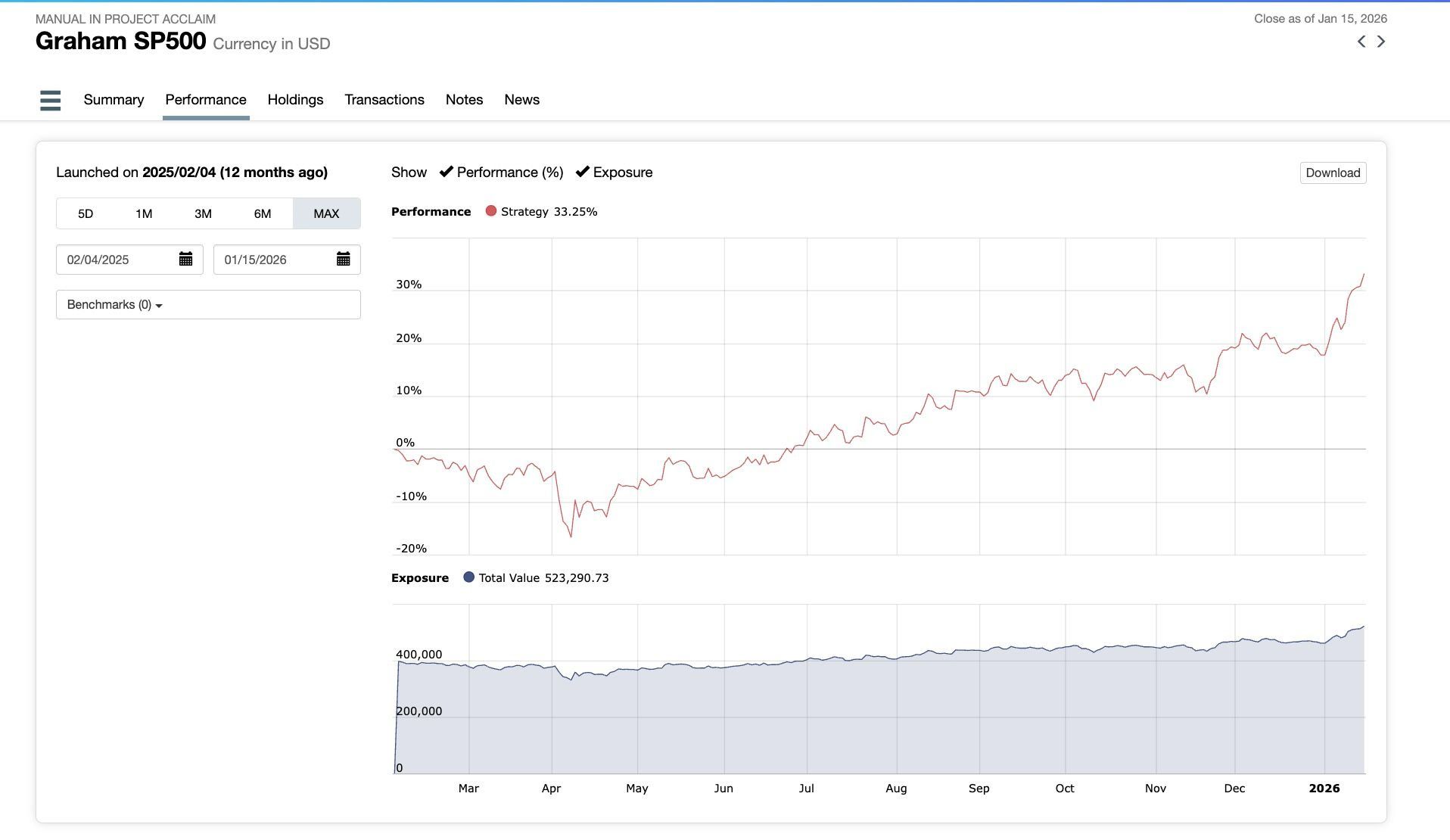This screenshot has width=1450, height=840.
Task: Click the Currency in USD text
Action: pyautogui.click(x=272, y=44)
